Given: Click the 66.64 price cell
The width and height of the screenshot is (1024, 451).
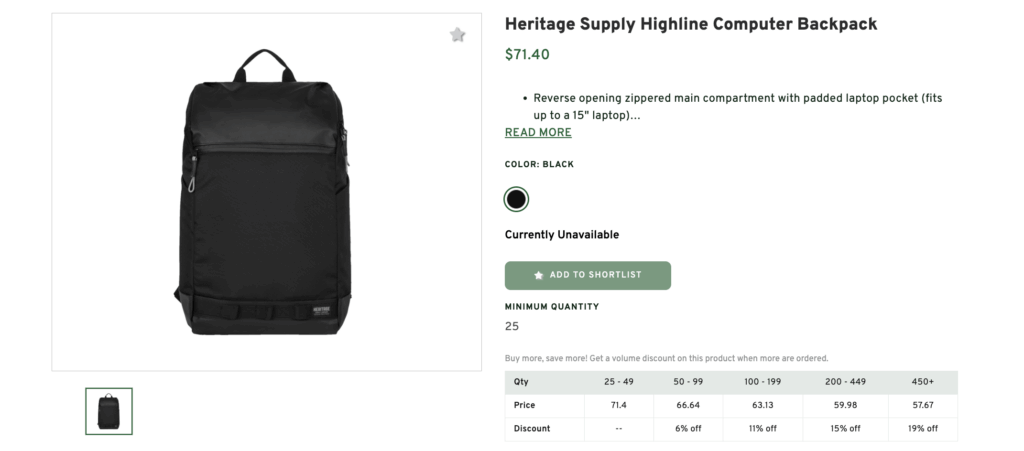Looking at the screenshot, I should [688, 405].
